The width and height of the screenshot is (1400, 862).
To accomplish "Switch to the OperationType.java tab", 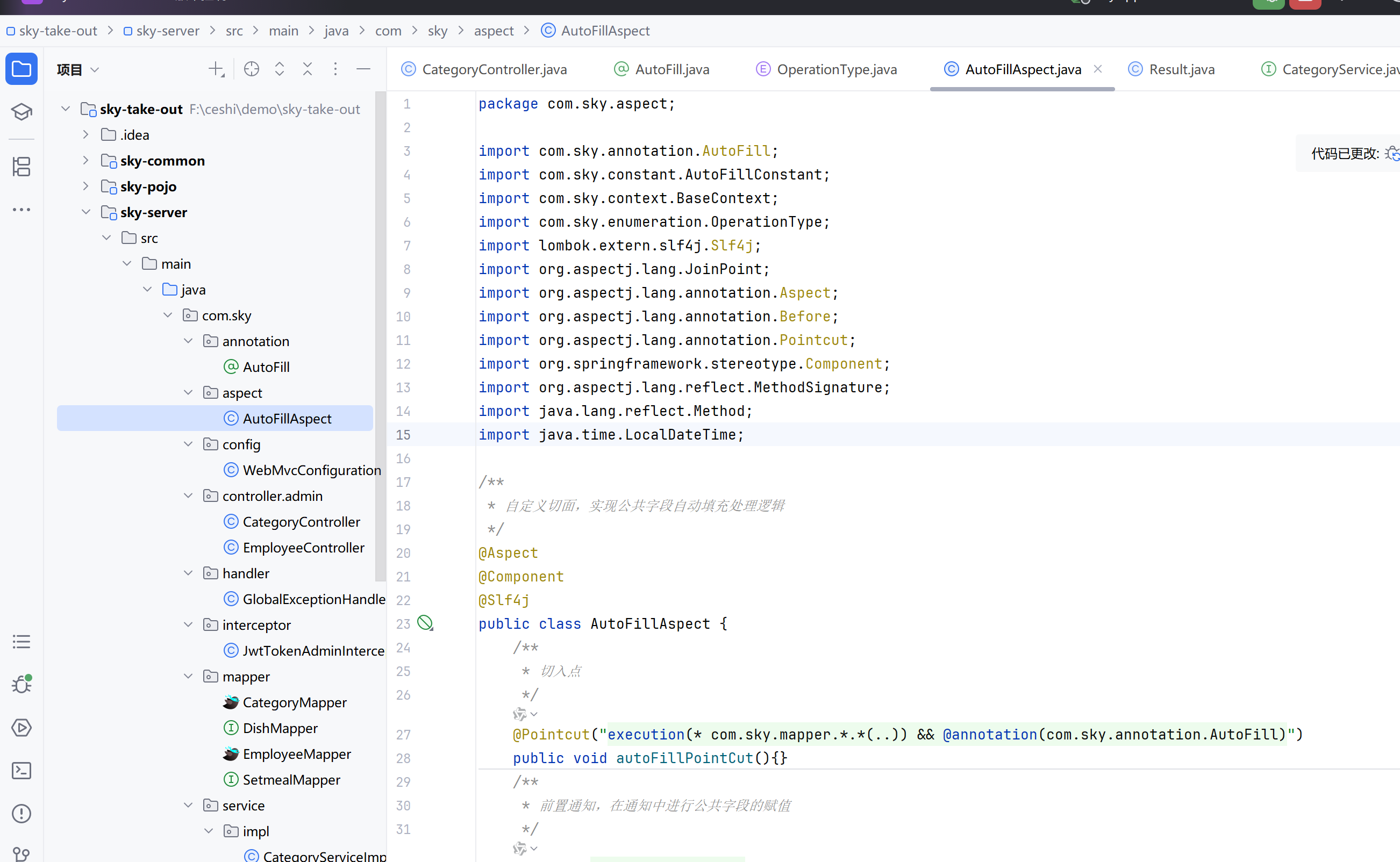I will click(x=836, y=69).
